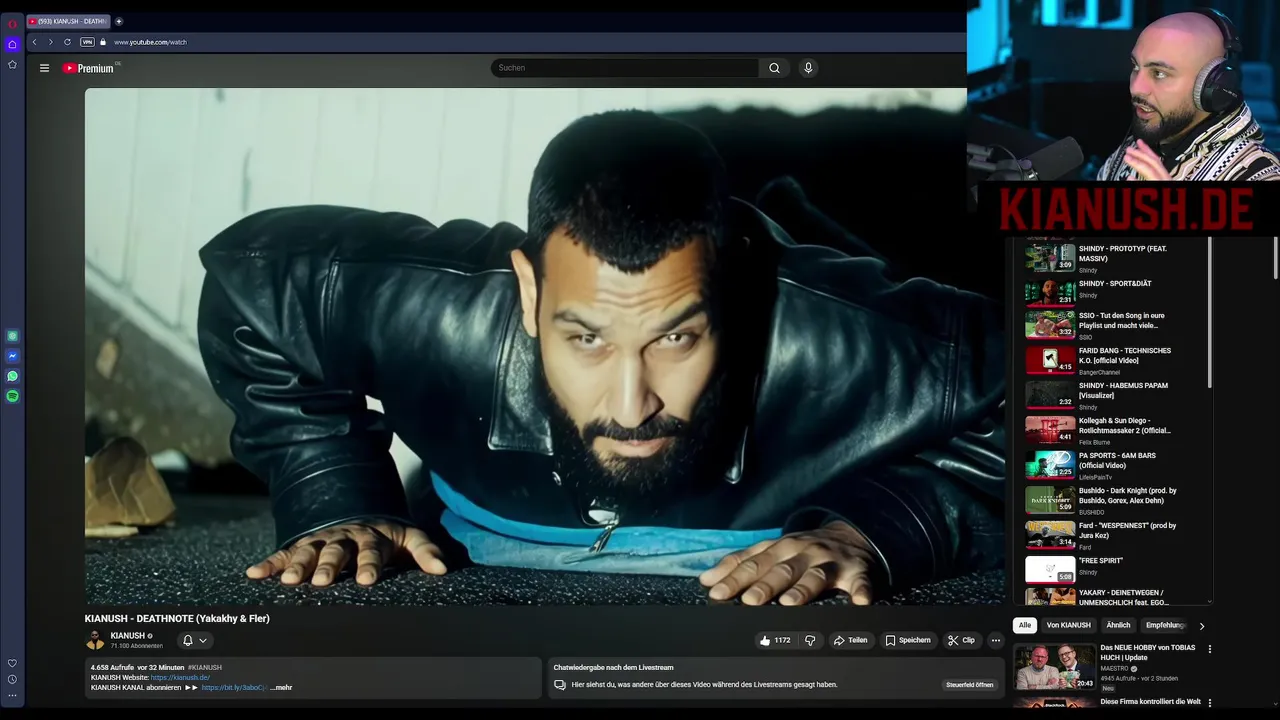The height and width of the screenshot is (720, 1280).
Task: Open the Opera menu logo in sidebar
Action: click(12, 23)
